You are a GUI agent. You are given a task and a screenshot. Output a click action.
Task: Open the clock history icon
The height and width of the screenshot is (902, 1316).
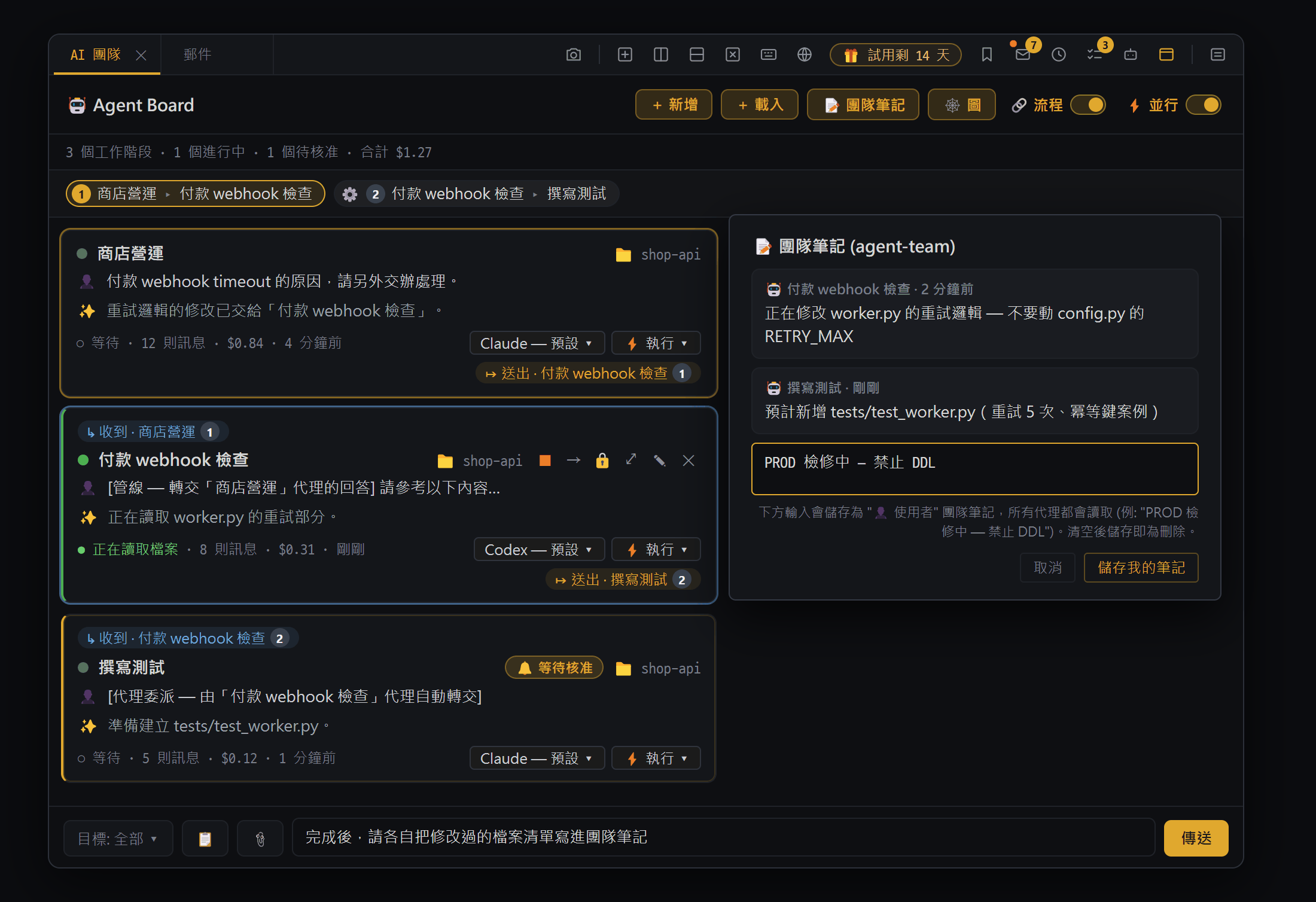coord(1058,55)
